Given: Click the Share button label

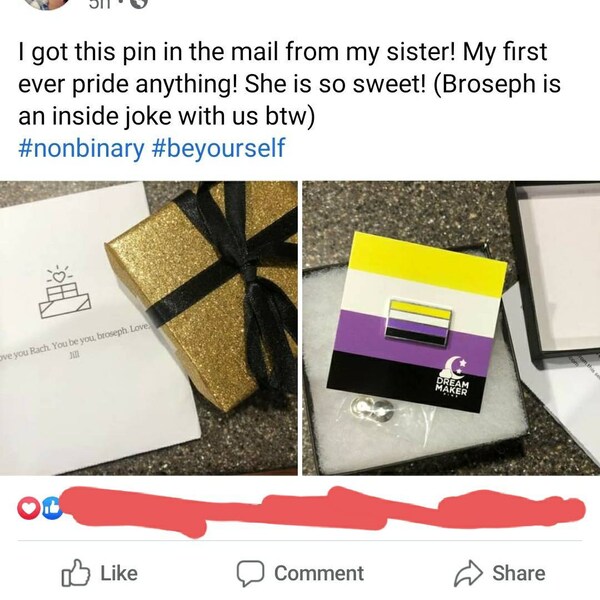Looking at the screenshot, I should [x=518, y=573].
